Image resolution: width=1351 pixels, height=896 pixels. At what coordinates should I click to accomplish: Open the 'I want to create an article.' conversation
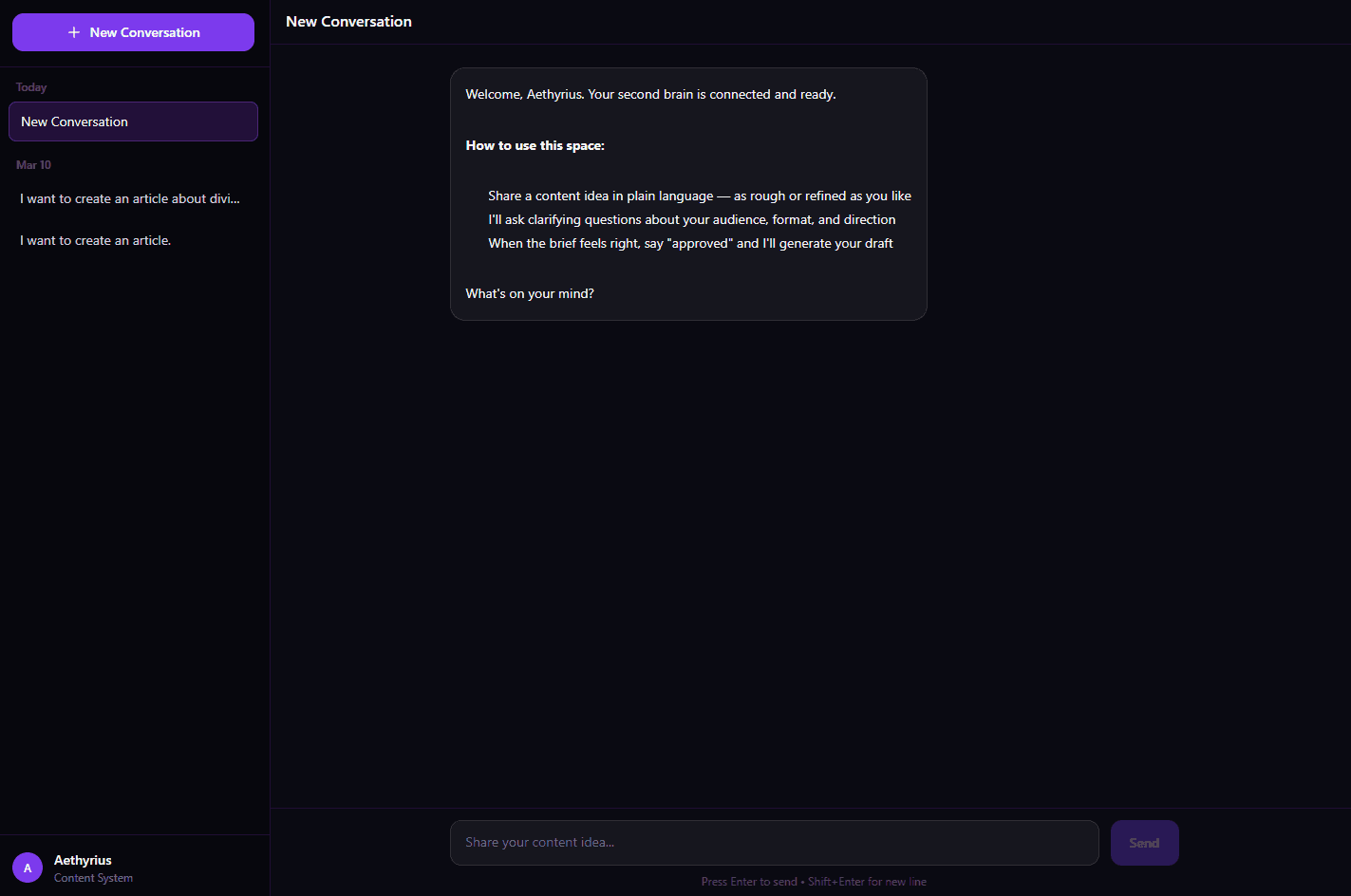point(133,240)
